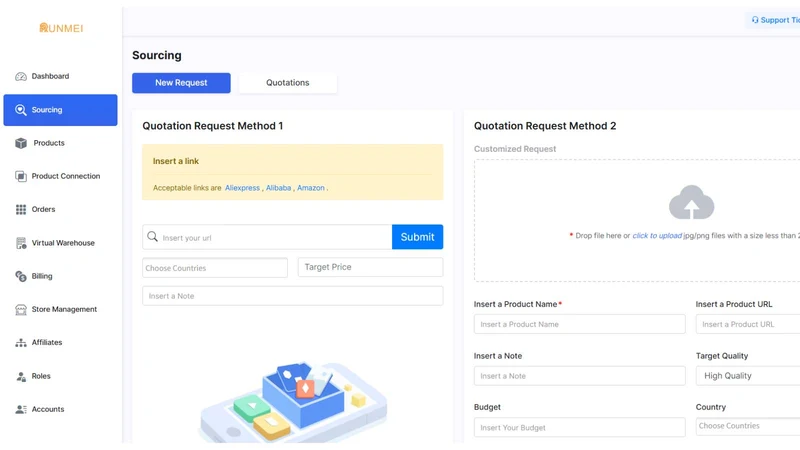Open Affiliates section

pos(47,342)
